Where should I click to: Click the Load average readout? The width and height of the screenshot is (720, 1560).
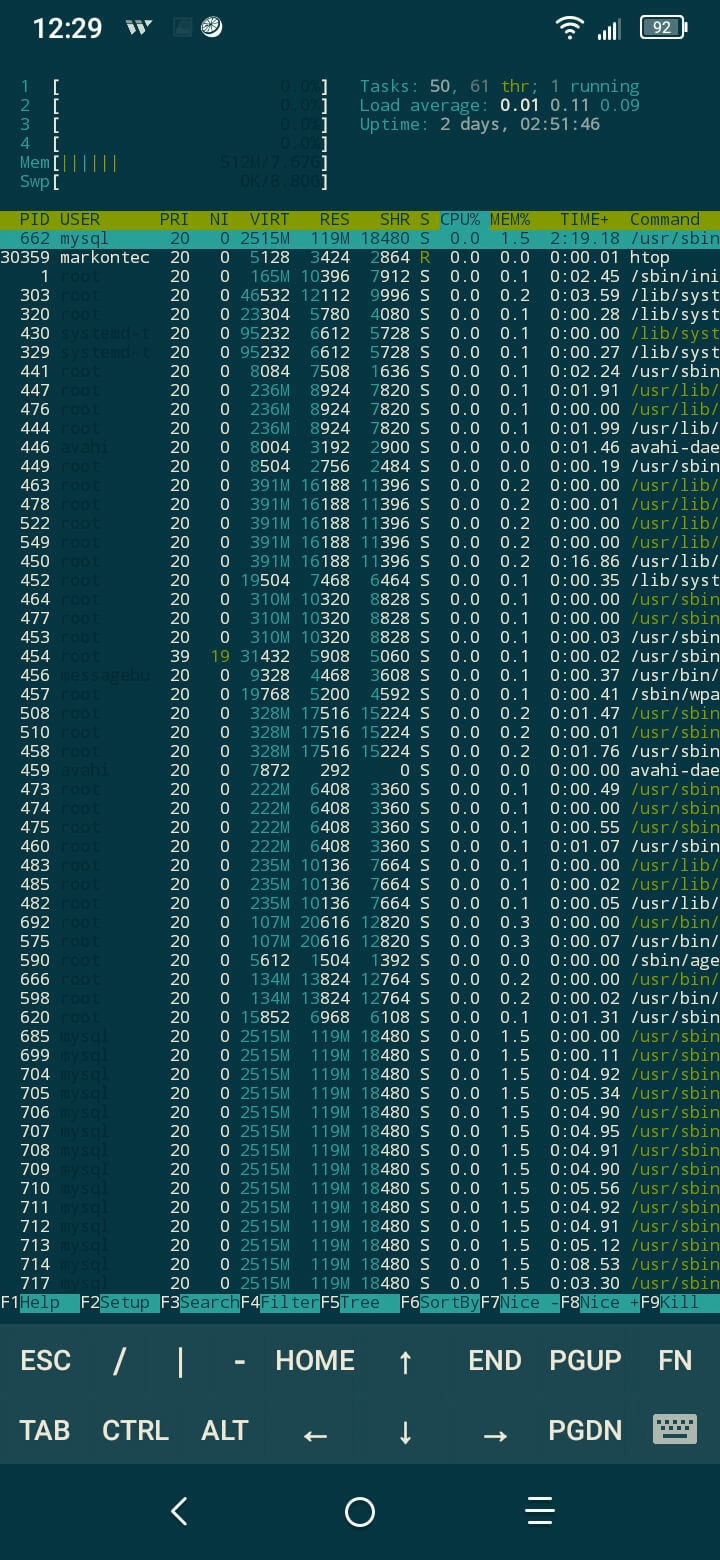point(500,106)
